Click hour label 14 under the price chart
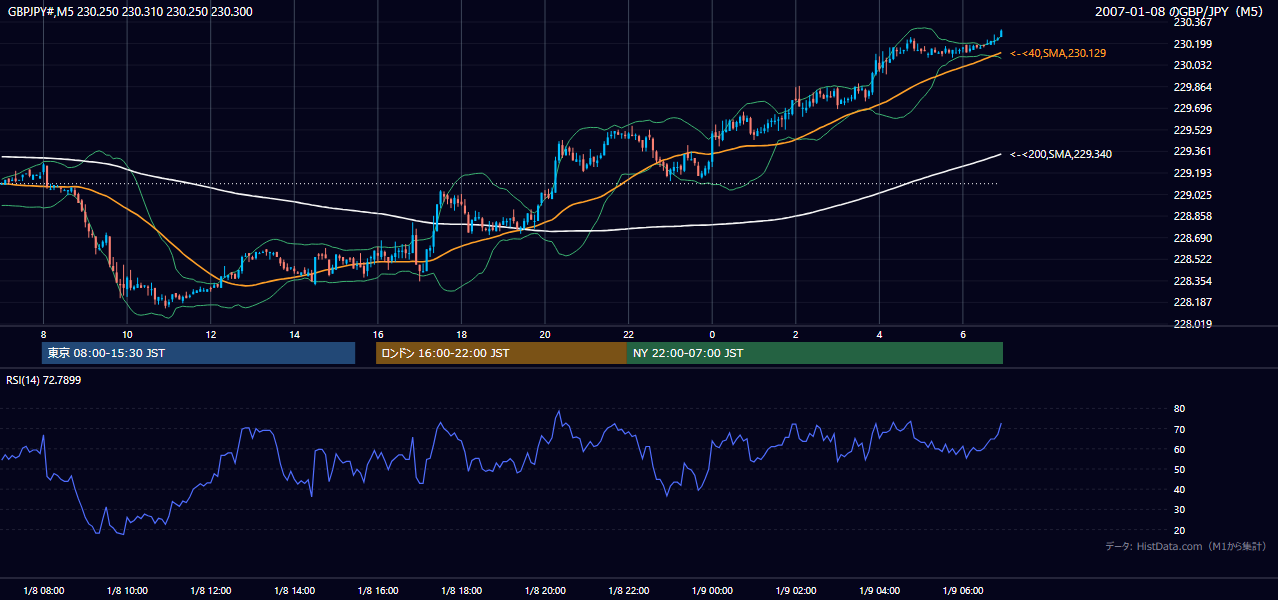 294,334
